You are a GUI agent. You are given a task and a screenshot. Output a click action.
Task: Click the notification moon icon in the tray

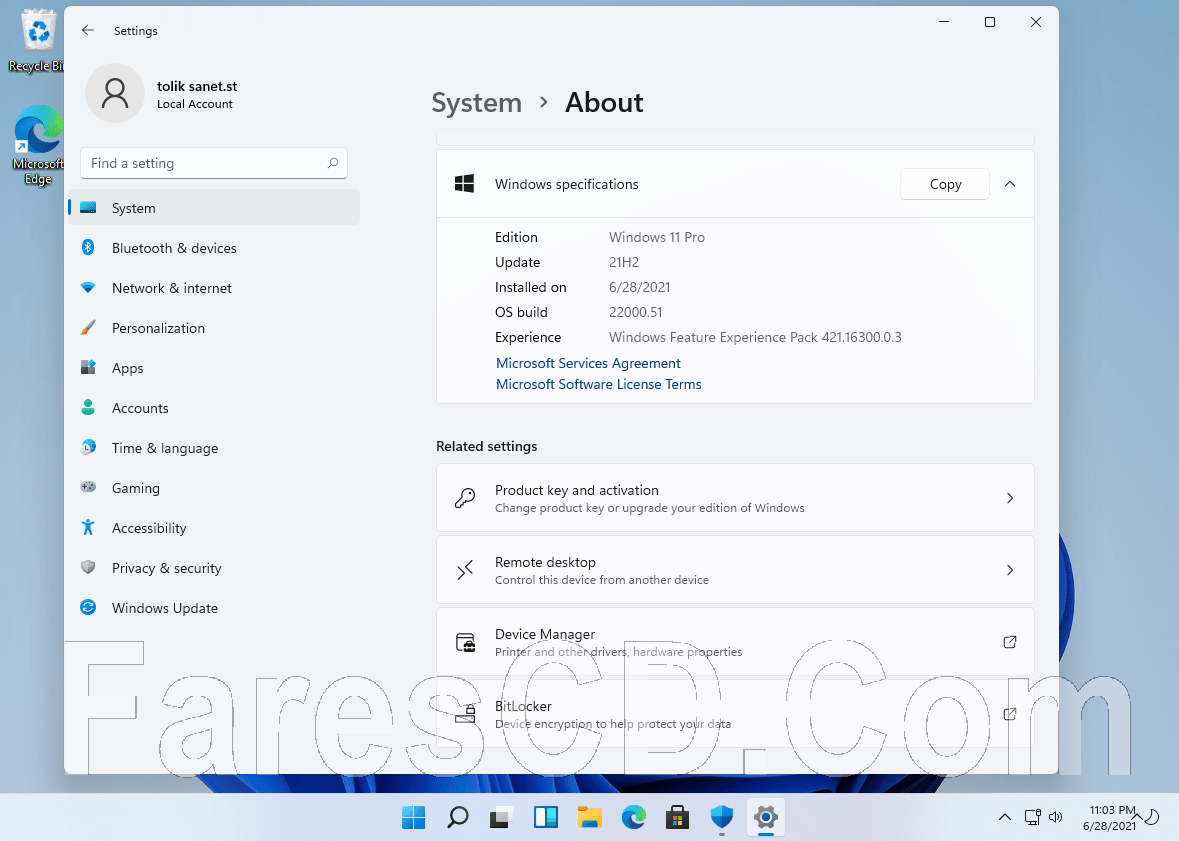1150,817
